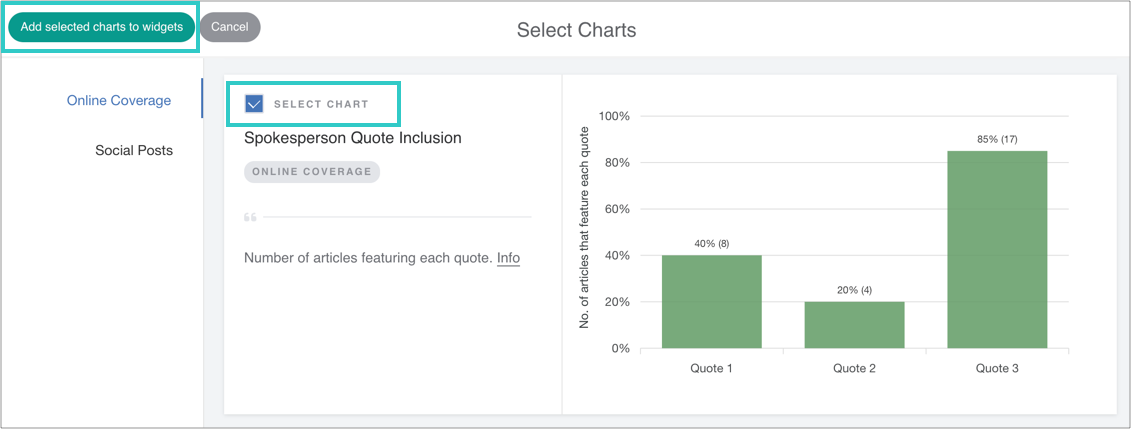Select the Quote 3 green bar
Image resolution: width=1131 pixels, height=429 pixels.
[x=997, y=249]
